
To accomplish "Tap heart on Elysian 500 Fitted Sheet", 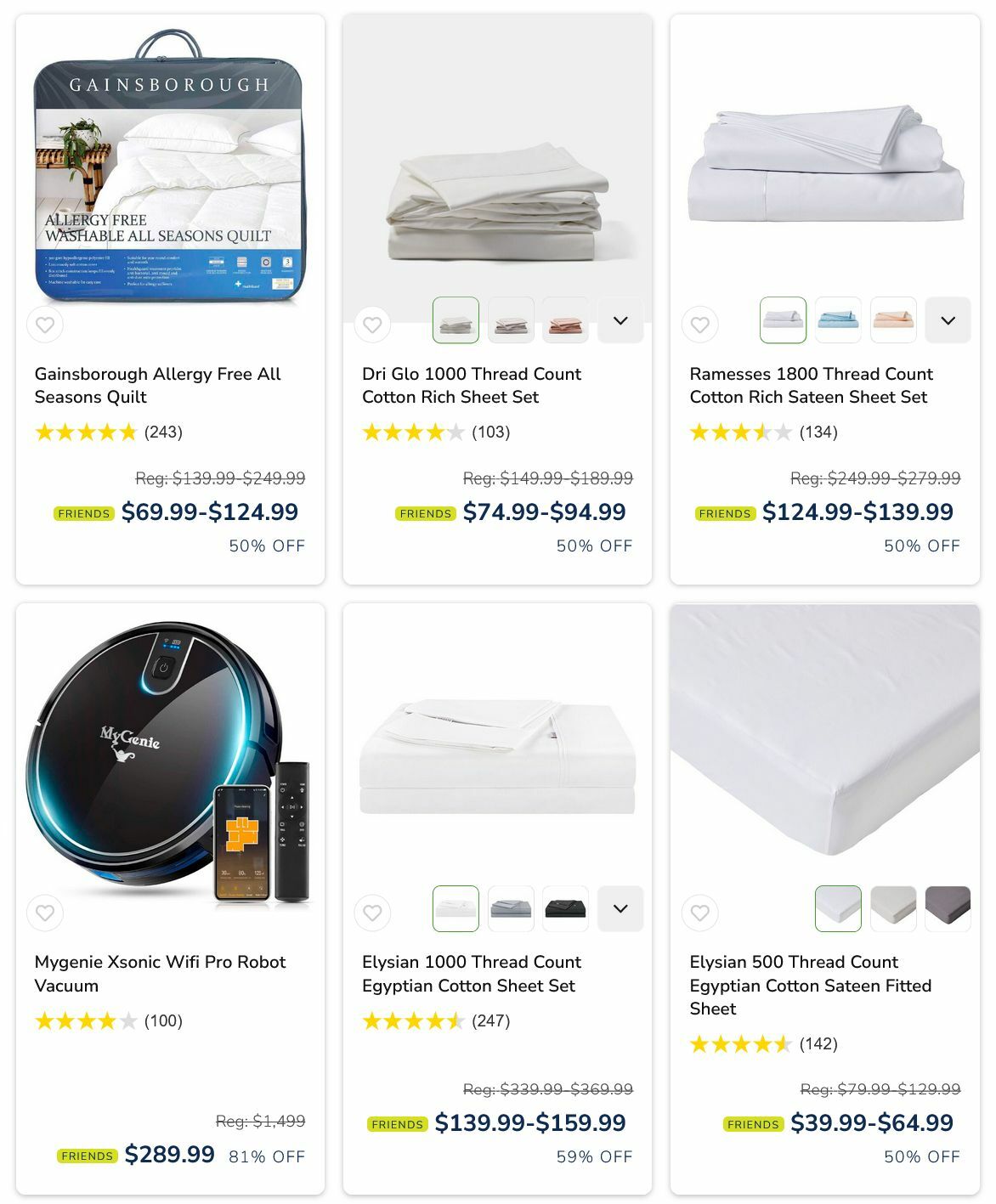I will [x=700, y=913].
